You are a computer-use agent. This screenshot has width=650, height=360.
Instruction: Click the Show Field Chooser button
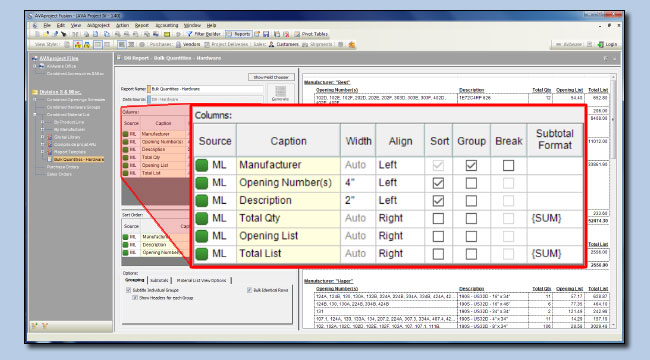tap(271, 77)
